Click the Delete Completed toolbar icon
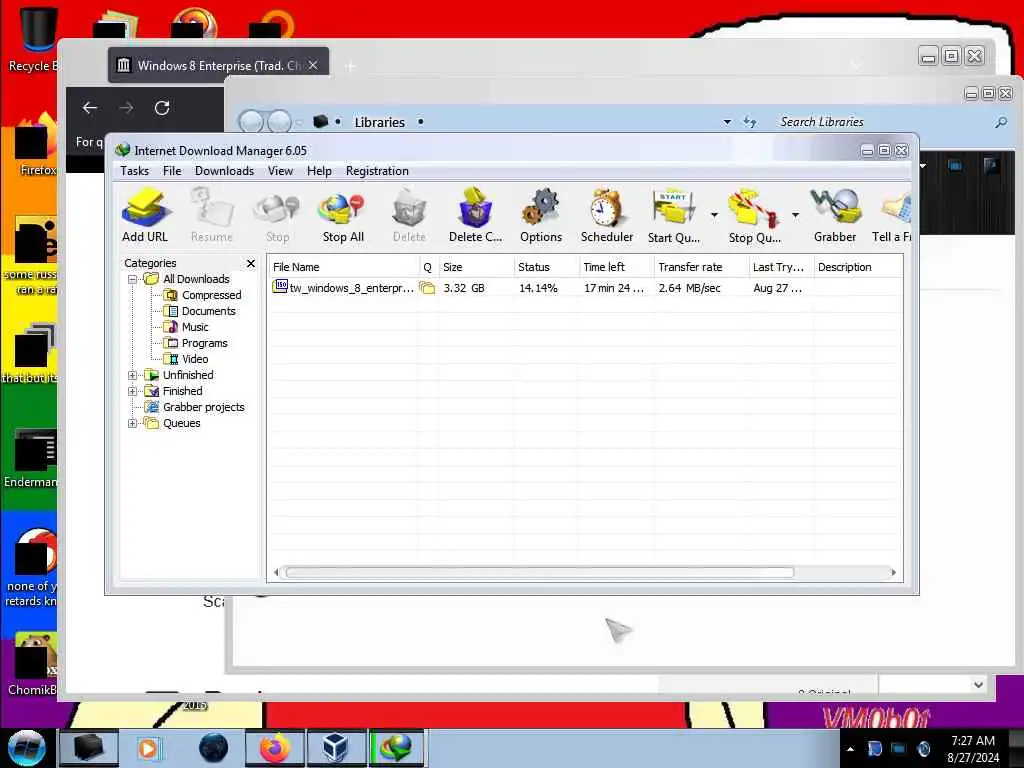 tap(475, 216)
